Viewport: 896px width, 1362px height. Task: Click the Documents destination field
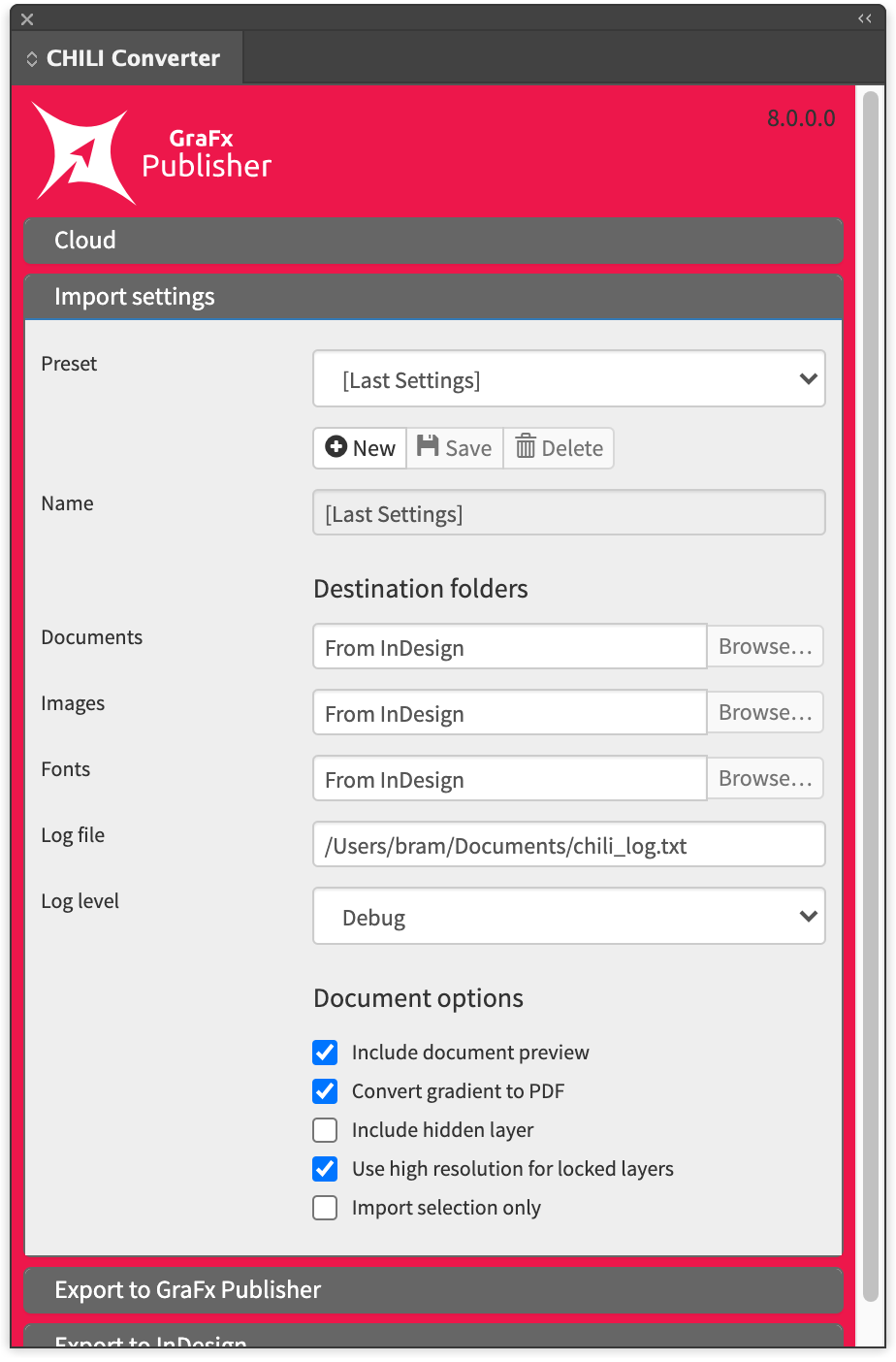[510, 647]
